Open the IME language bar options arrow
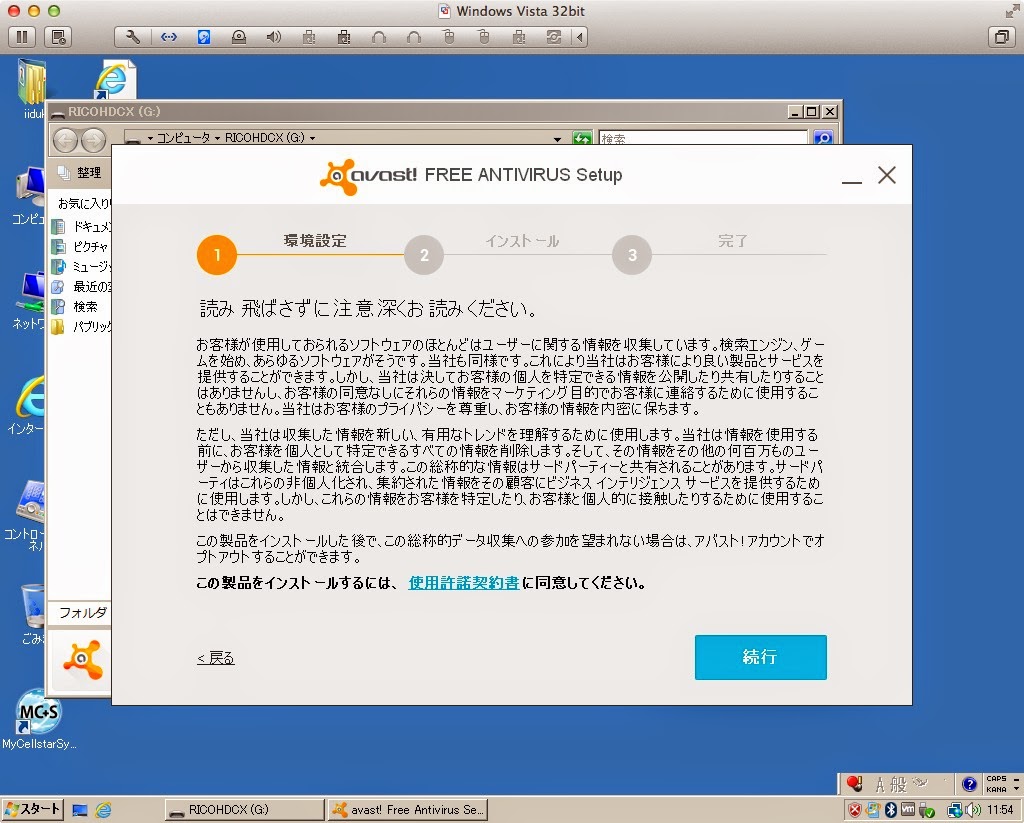 tap(1016, 788)
